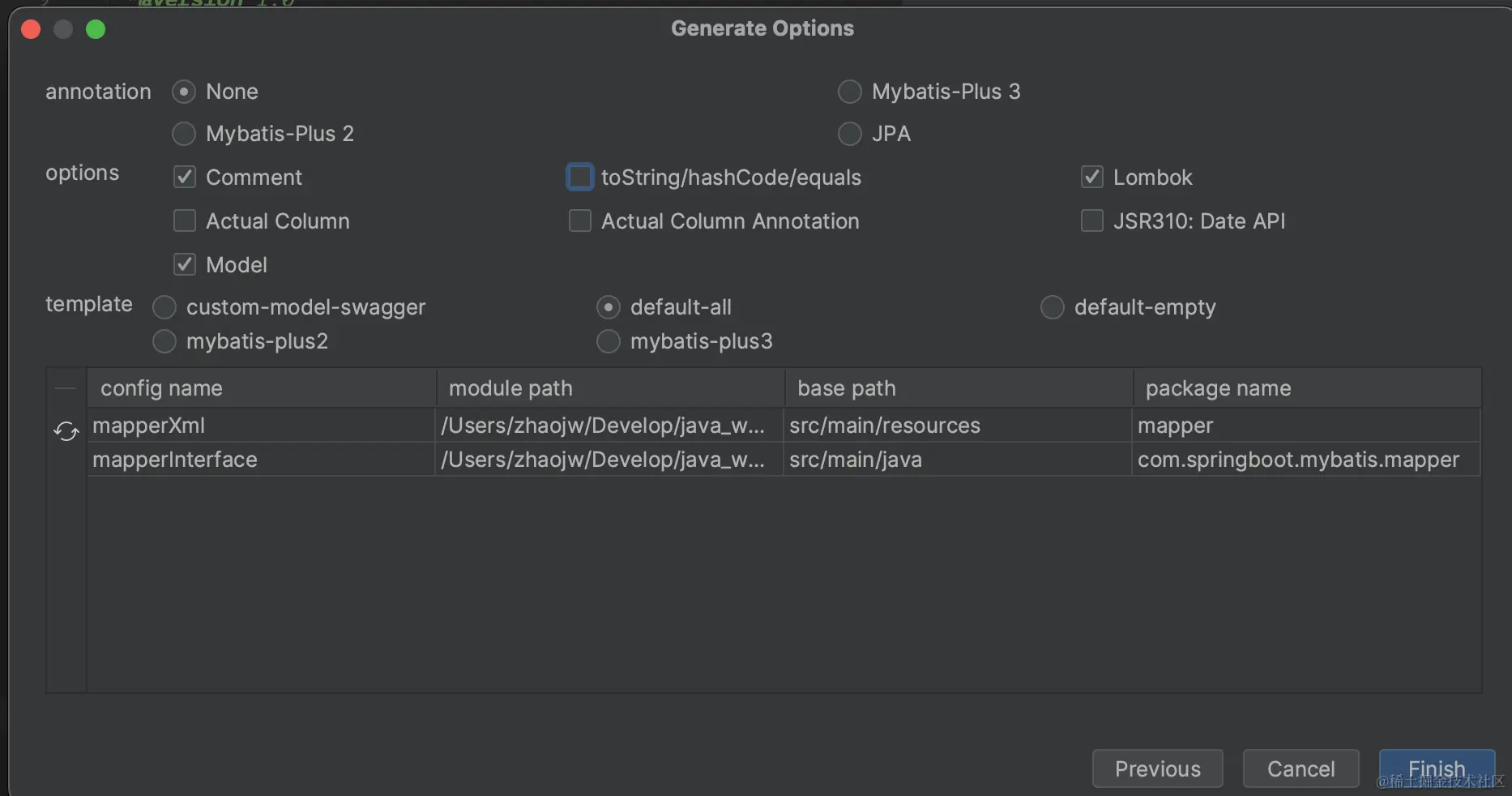Image resolution: width=1512 pixels, height=796 pixels.
Task: Click the mapperInterface package name cell
Action: (1298, 460)
